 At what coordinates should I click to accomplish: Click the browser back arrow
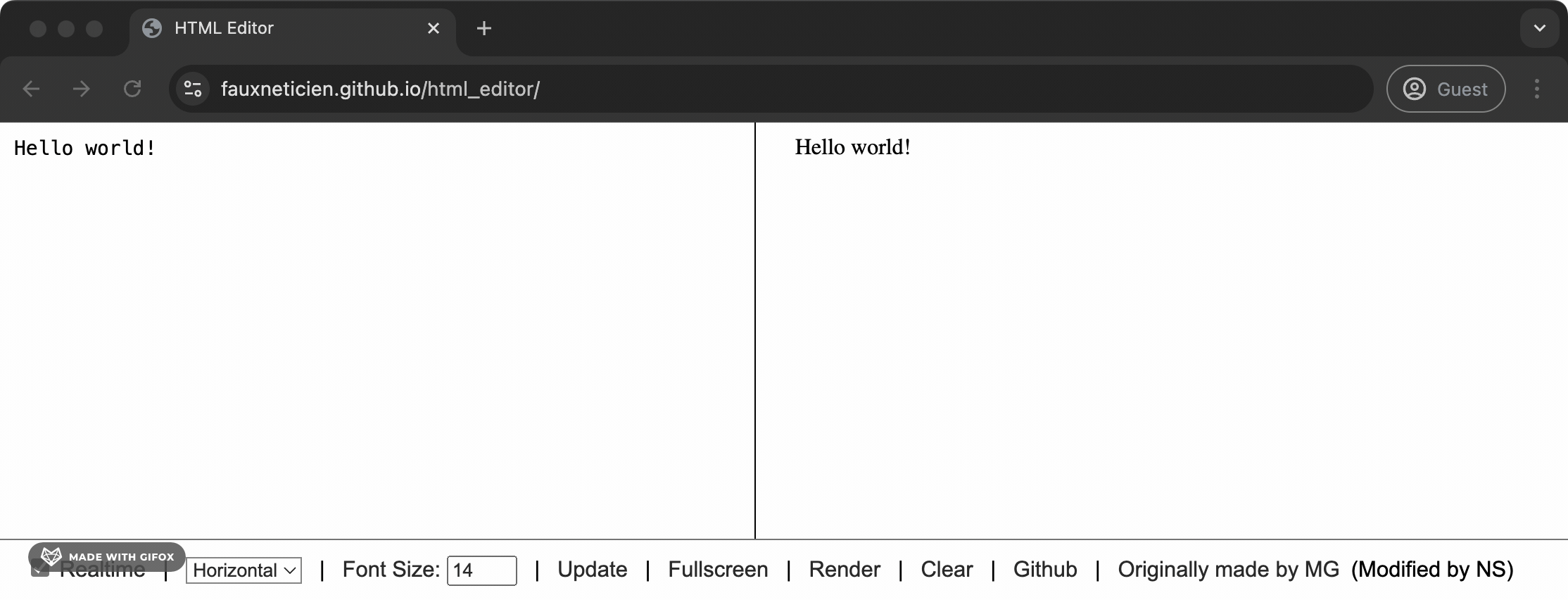point(31,89)
